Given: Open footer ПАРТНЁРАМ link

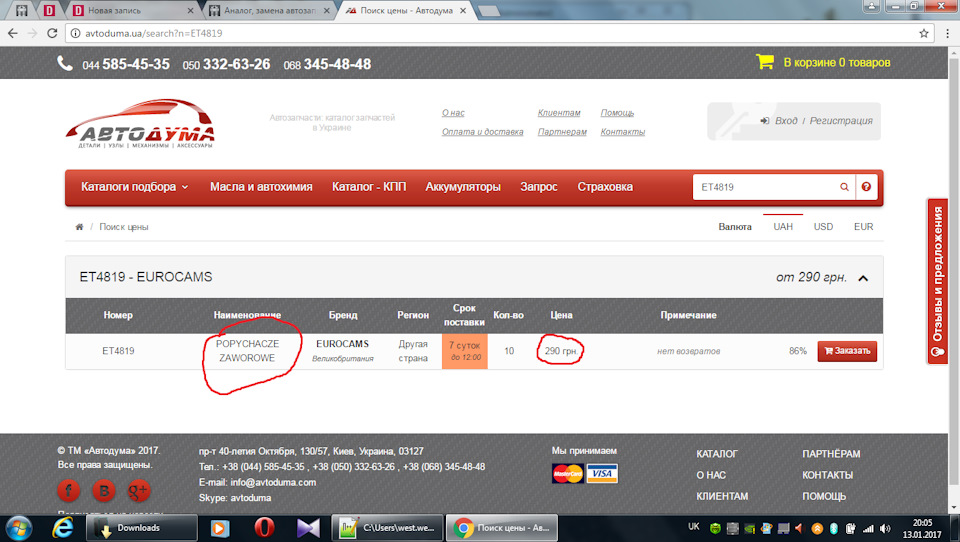Looking at the screenshot, I should (831, 454).
